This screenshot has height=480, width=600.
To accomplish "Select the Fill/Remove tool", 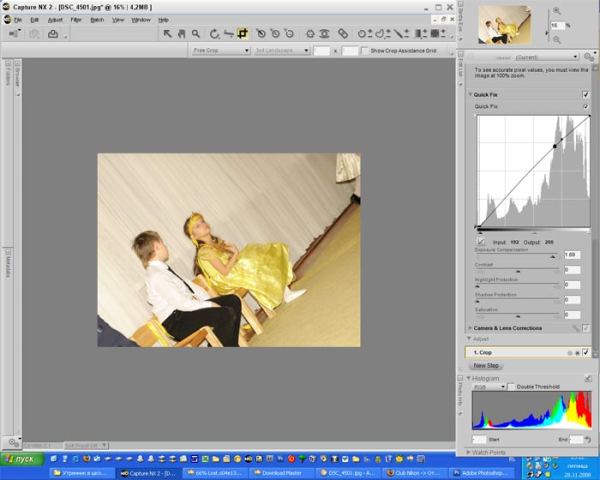I will (437, 34).
